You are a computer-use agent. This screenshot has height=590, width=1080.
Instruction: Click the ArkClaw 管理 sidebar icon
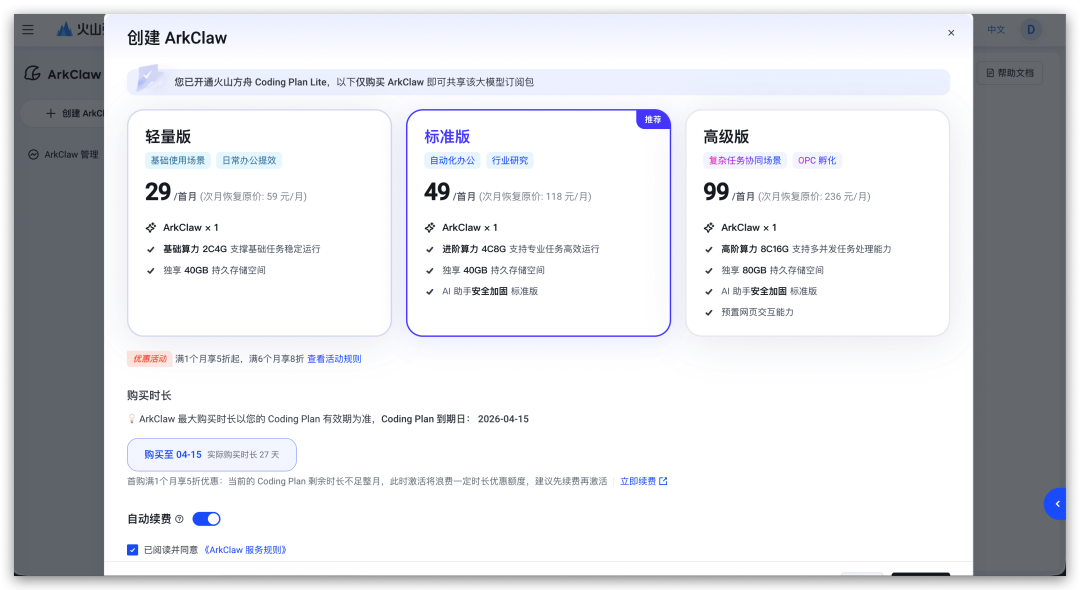35,155
